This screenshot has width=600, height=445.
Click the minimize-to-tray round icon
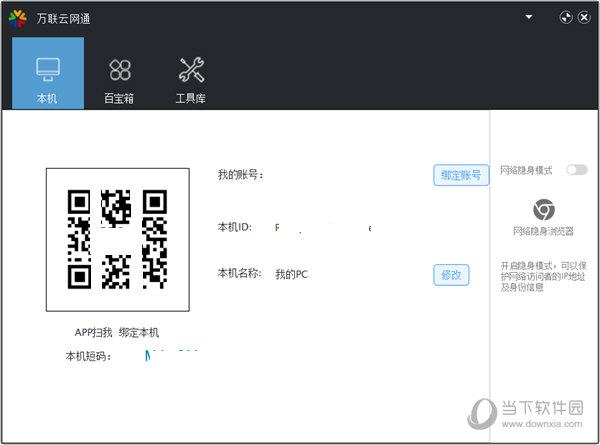[x=566, y=17]
